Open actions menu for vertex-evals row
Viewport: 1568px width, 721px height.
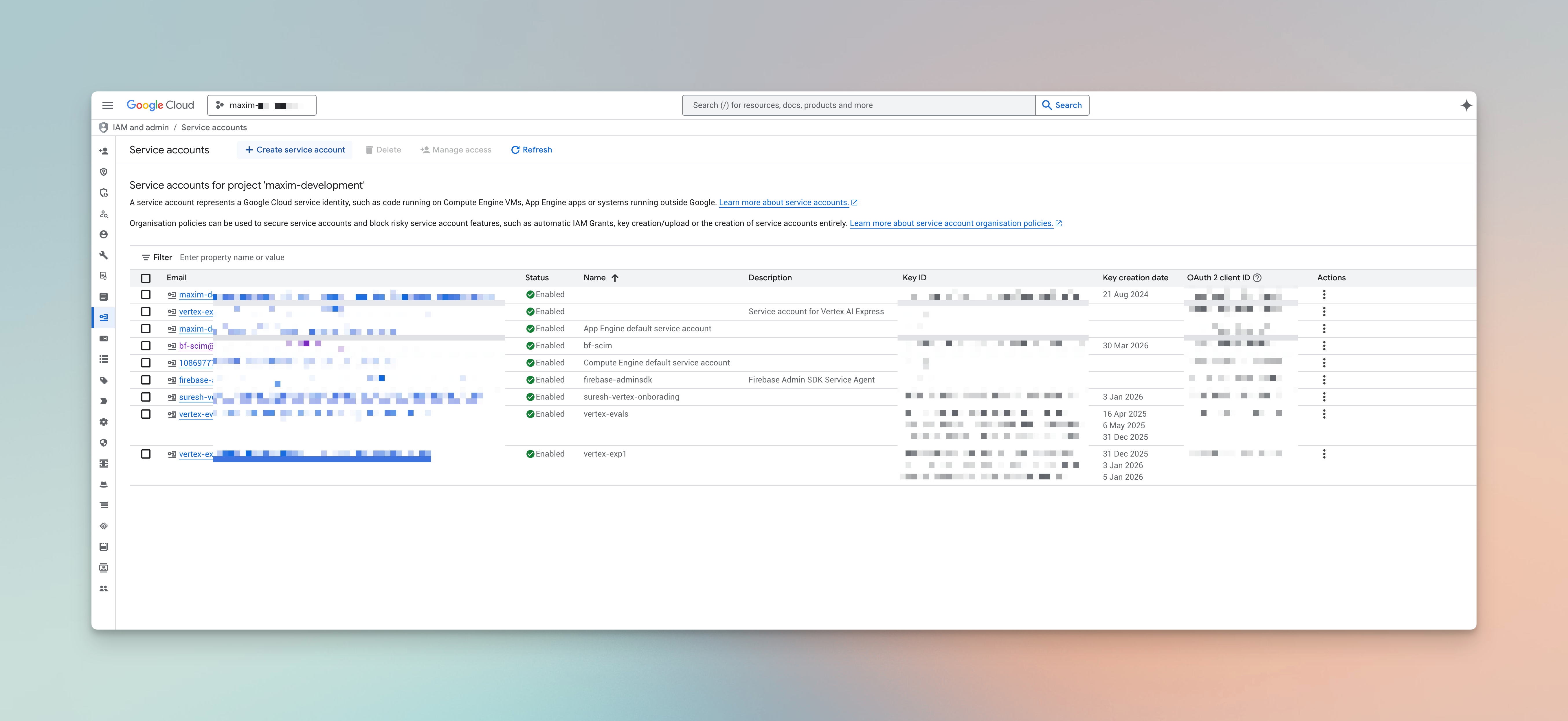[x=1324, y=414]
